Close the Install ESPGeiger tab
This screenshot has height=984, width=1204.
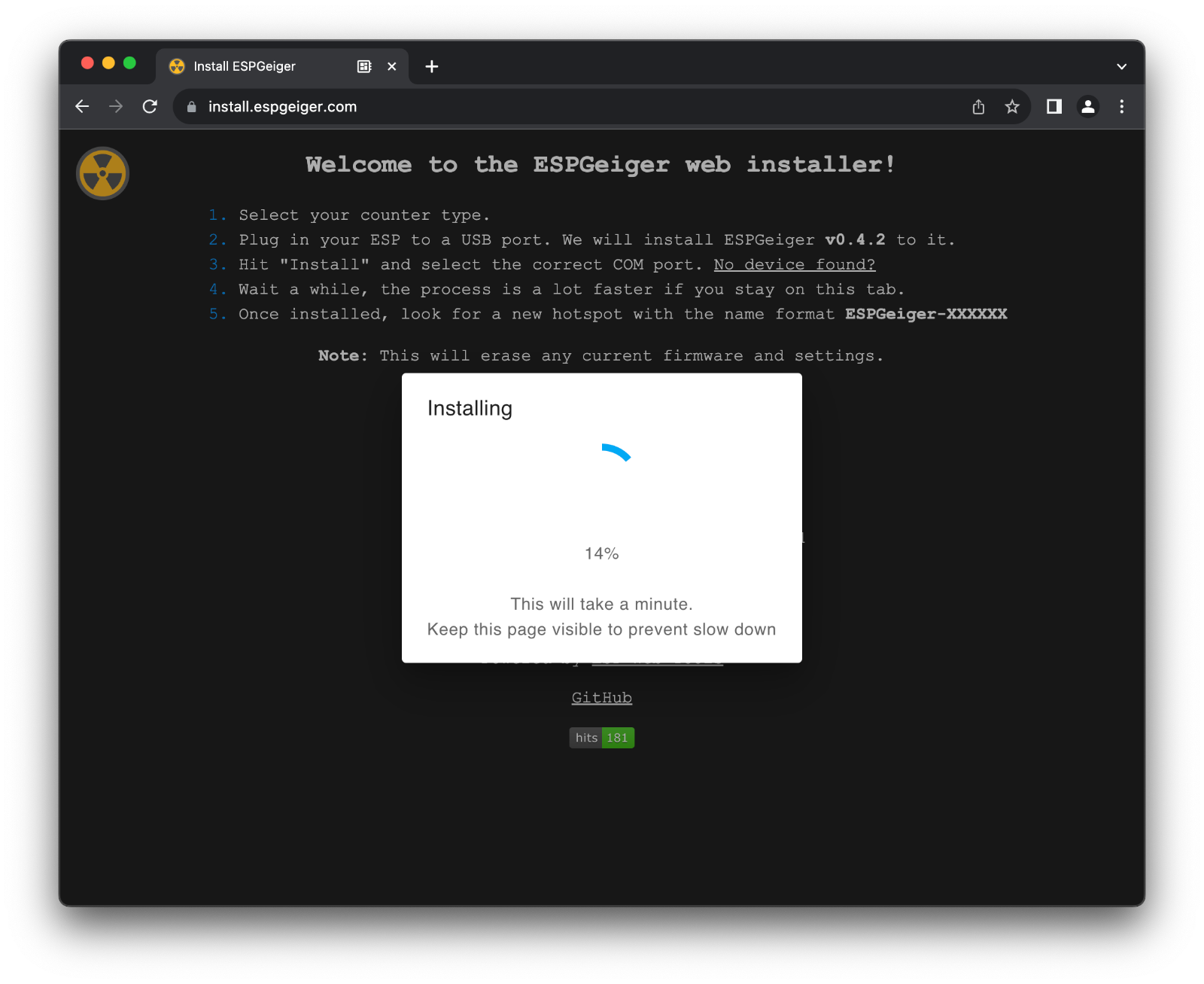pyautogui.click(x=392, y=66)
